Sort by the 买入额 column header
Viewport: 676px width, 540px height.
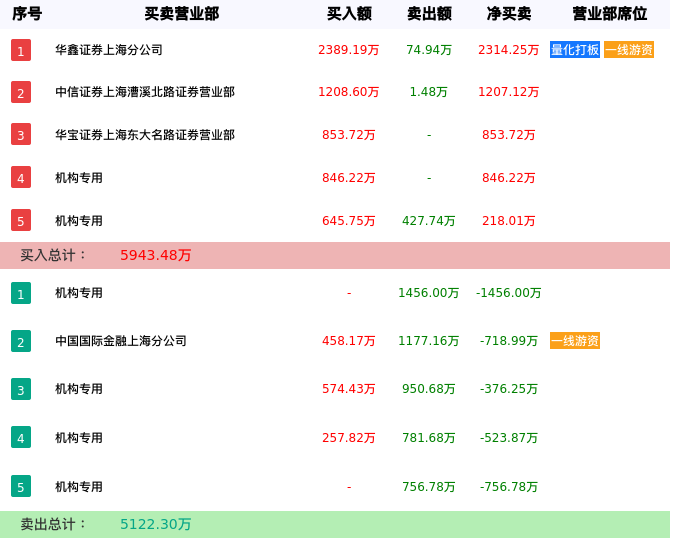click(349, 14)
